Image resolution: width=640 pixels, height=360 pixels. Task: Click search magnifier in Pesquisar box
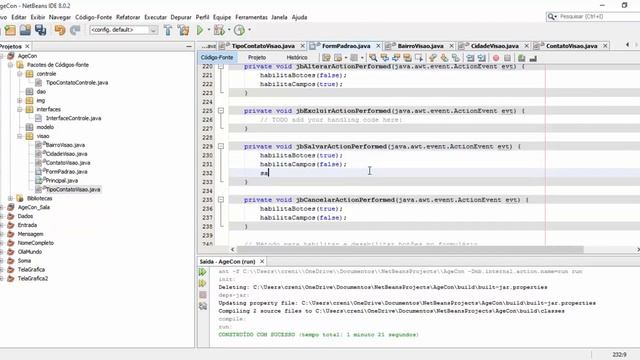pyautogui.click(x=551, y=17)
